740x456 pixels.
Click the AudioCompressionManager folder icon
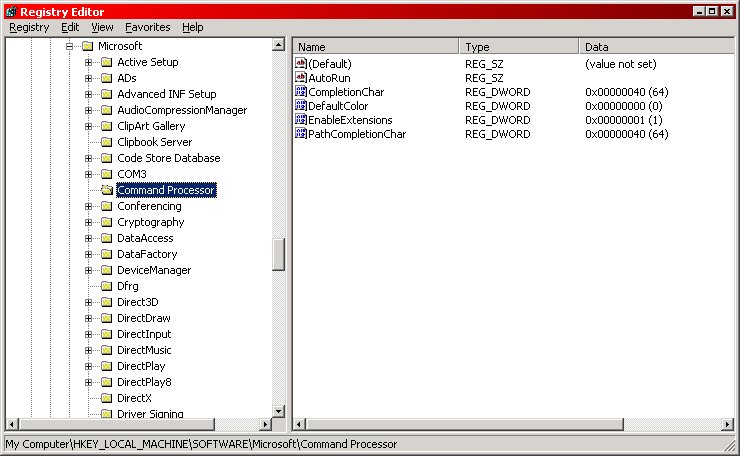(107, 110)
